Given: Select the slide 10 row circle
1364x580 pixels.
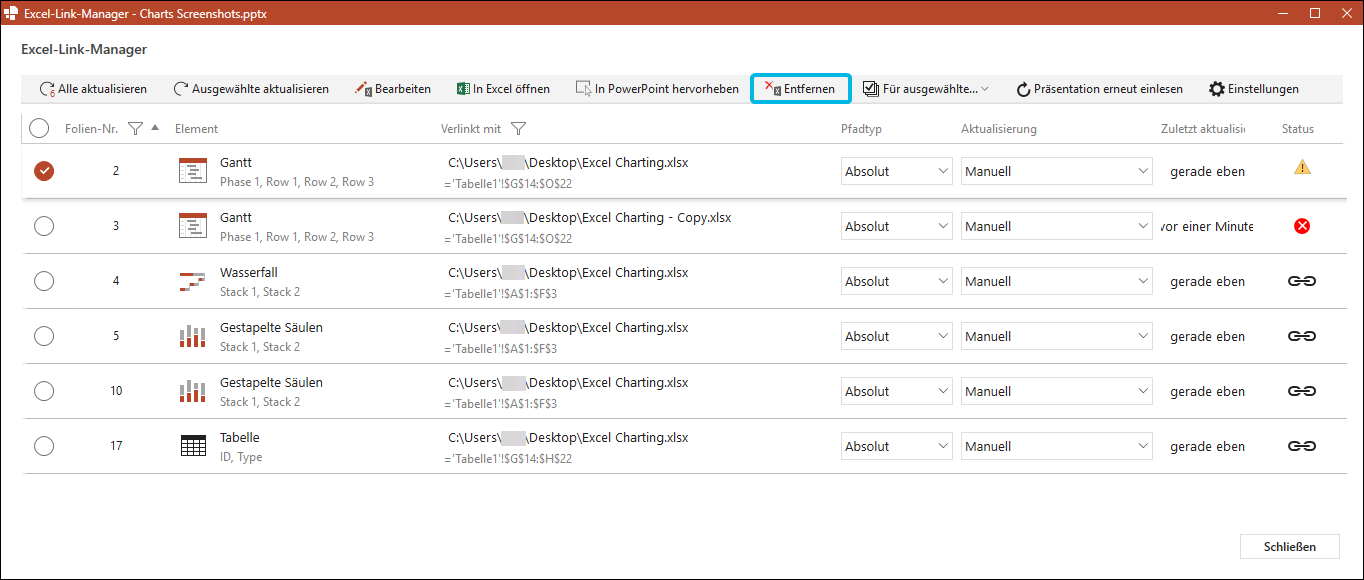Looking at the screenshot, I should 44,391.
